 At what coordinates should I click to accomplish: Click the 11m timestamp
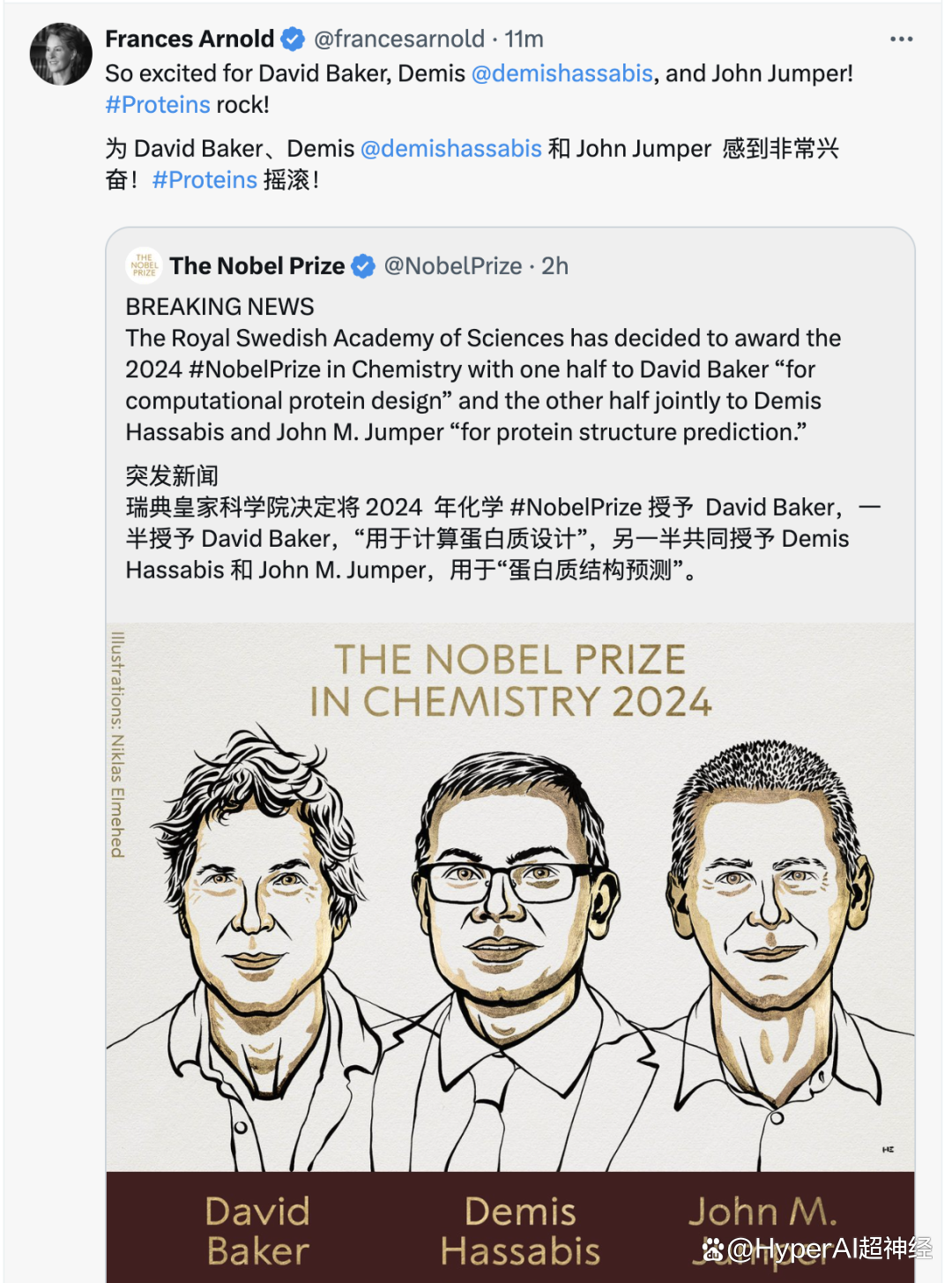click(524, 39)
